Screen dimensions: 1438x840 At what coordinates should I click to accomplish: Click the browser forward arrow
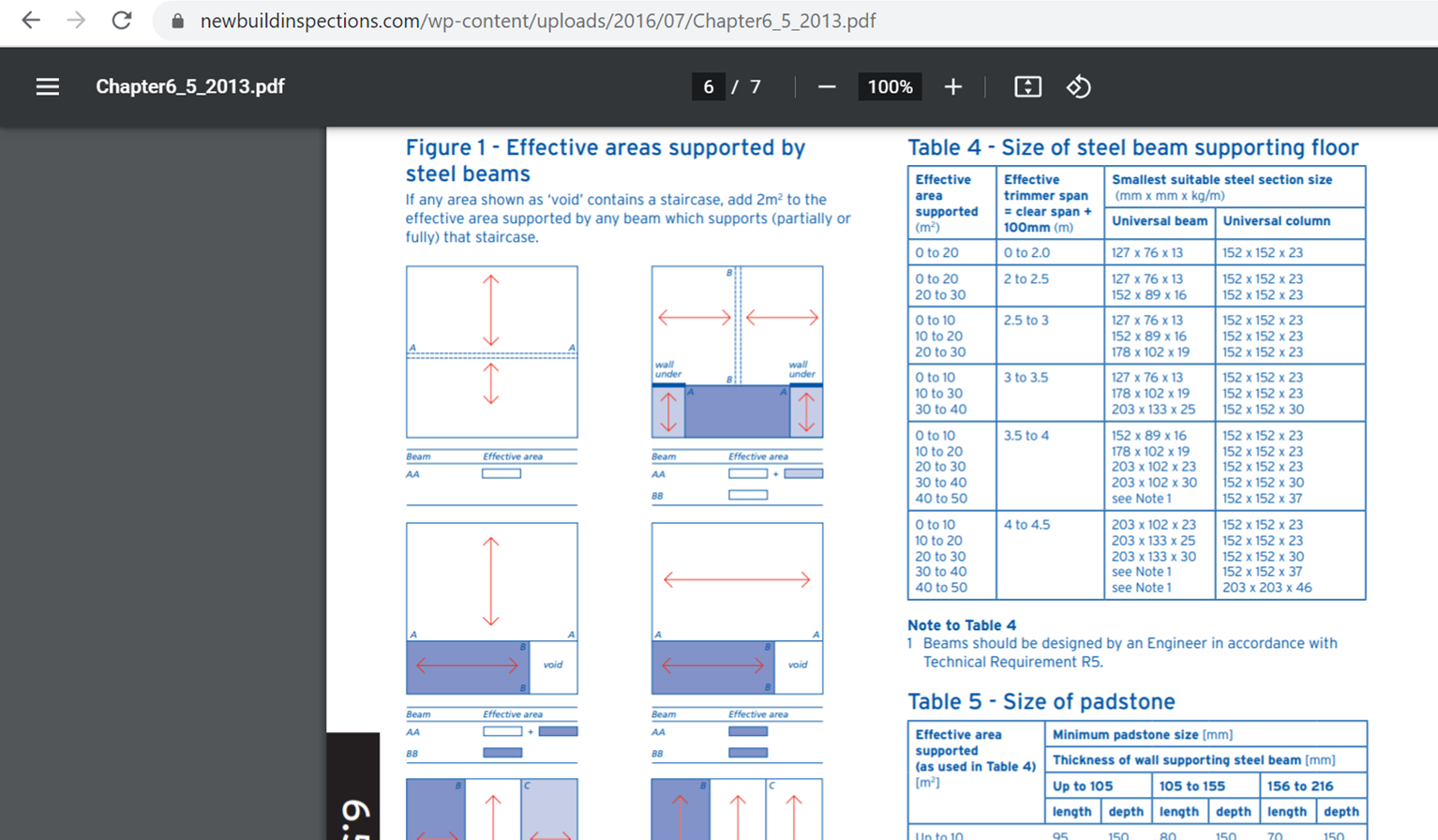(76, 21)
